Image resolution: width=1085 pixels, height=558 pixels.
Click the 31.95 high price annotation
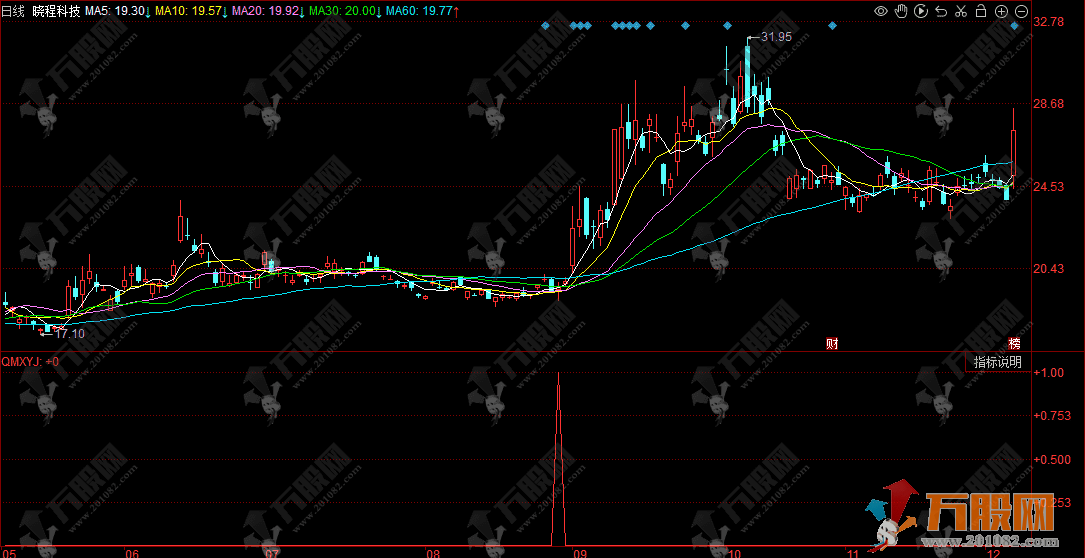coord(775,37)
